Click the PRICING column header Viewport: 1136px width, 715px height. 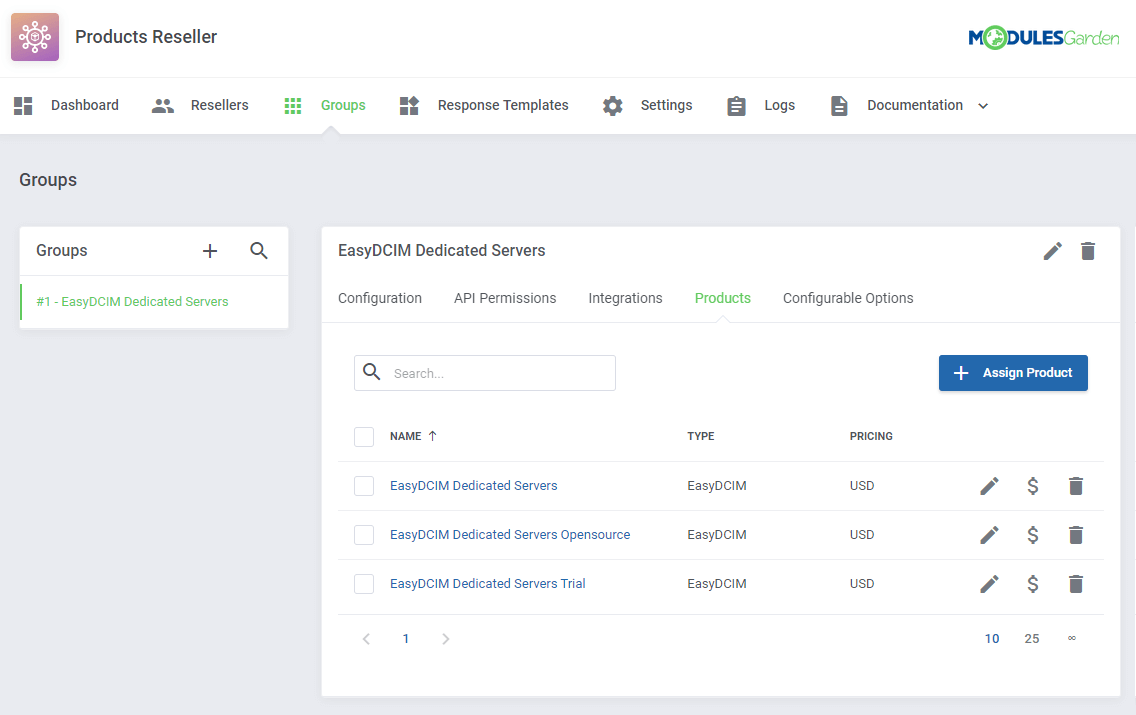tap(871, 436)
